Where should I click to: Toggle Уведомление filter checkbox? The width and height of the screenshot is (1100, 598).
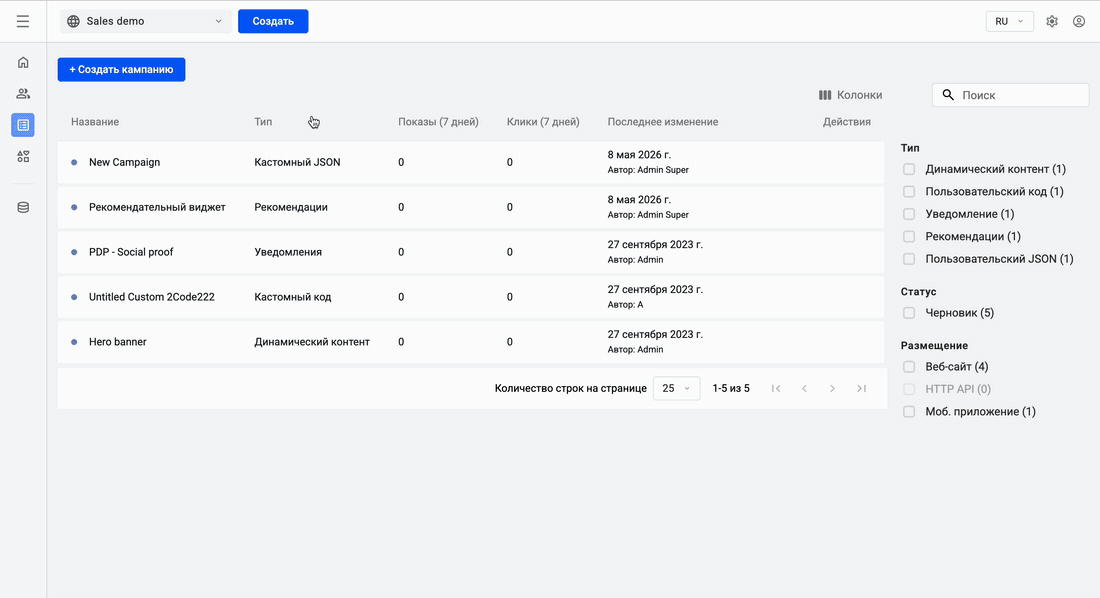pos(909,214)
